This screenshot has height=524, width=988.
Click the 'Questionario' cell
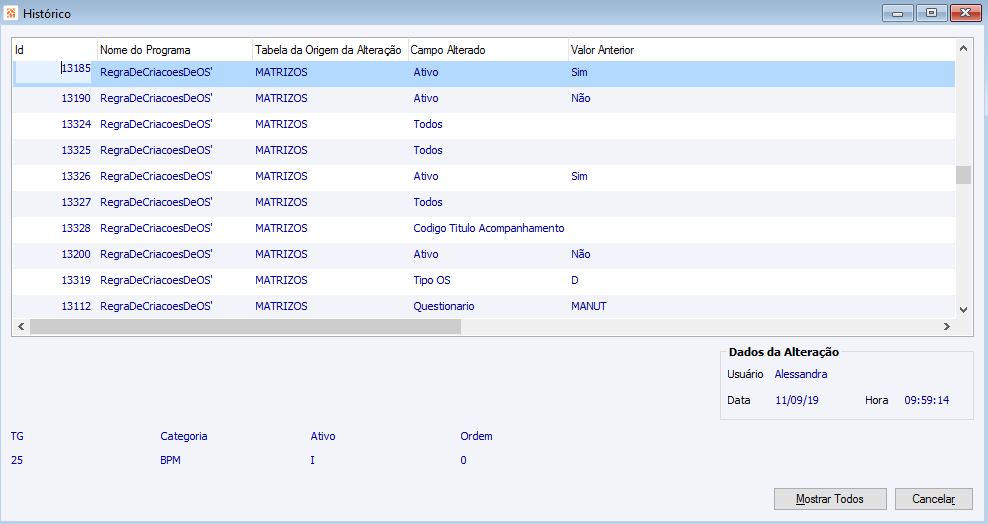click(x=444, y=306)
